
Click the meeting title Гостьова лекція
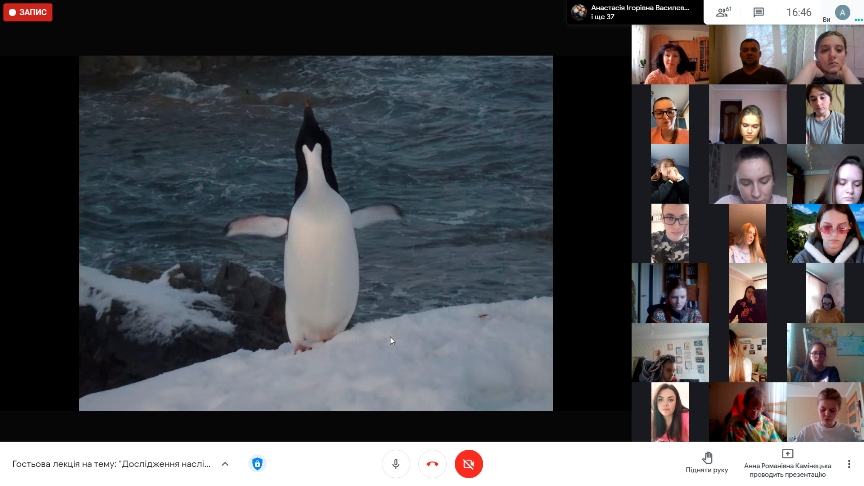click(x=111, y=464)
